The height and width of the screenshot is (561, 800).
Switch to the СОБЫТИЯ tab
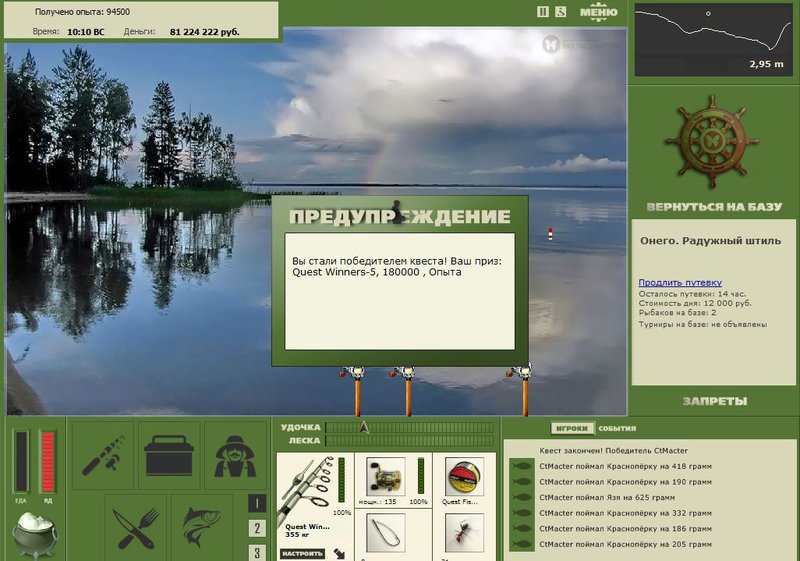617,428
